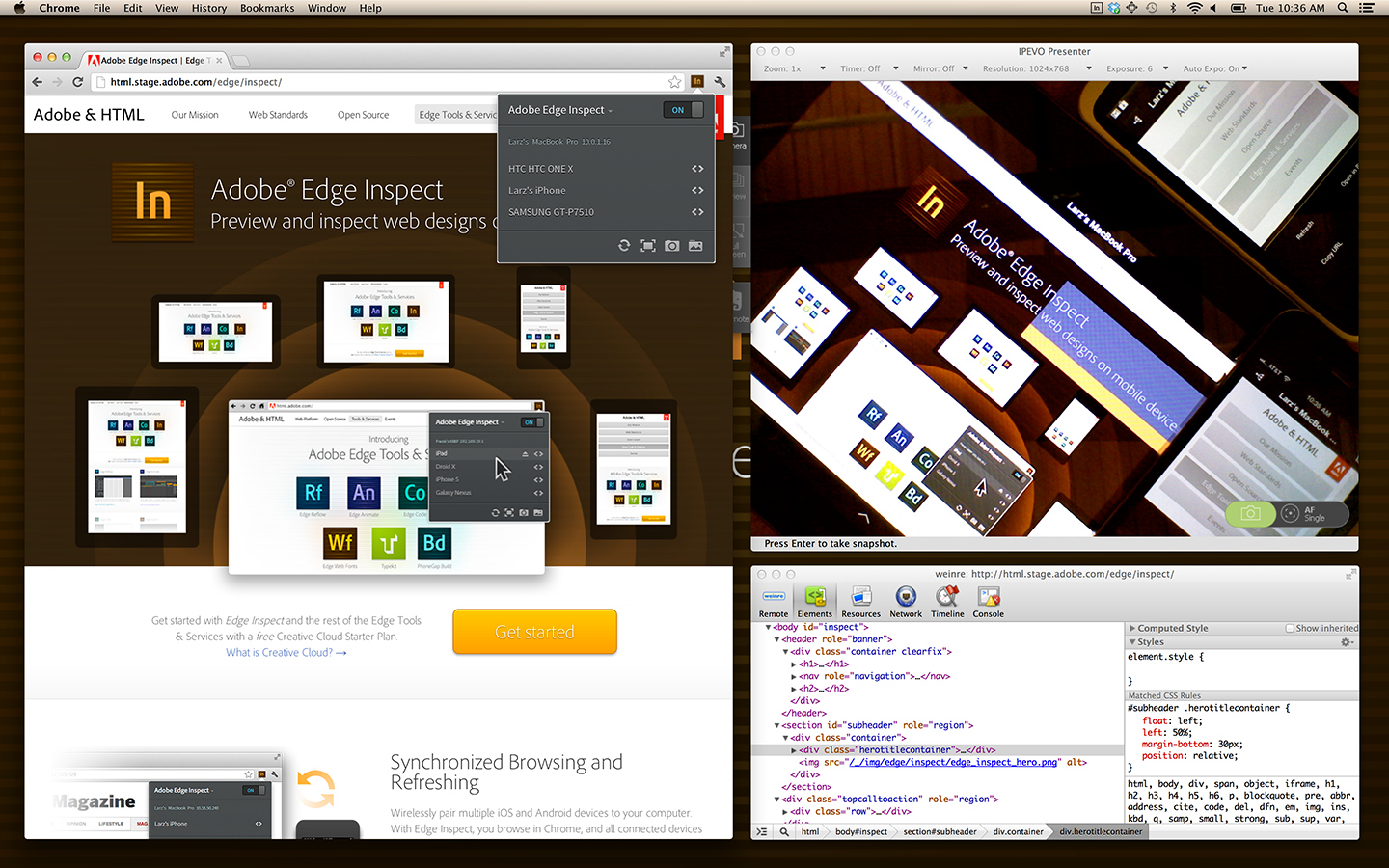The image size is (1389, 868).
Task: Open the Elements panel in weinre
Action: [814, 603]
